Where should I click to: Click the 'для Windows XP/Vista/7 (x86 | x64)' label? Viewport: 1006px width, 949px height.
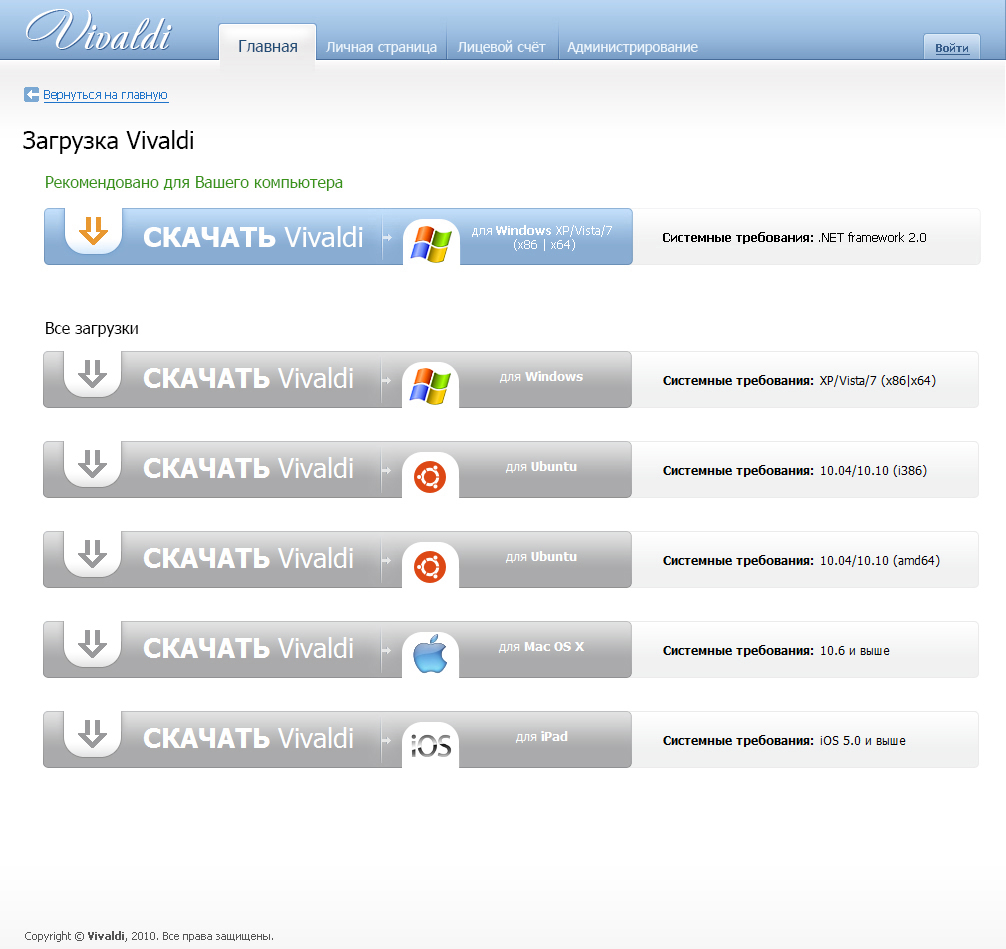point(542,237)
